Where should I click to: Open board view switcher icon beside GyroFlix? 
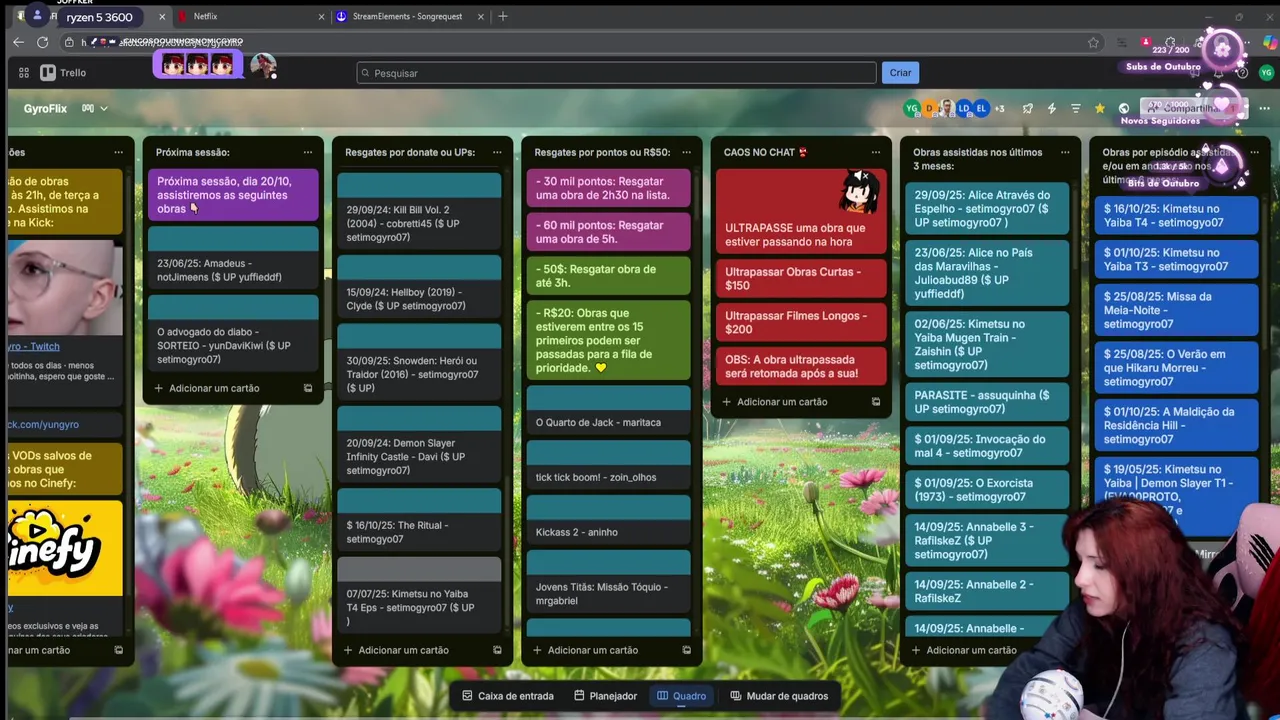pos(88,108)
